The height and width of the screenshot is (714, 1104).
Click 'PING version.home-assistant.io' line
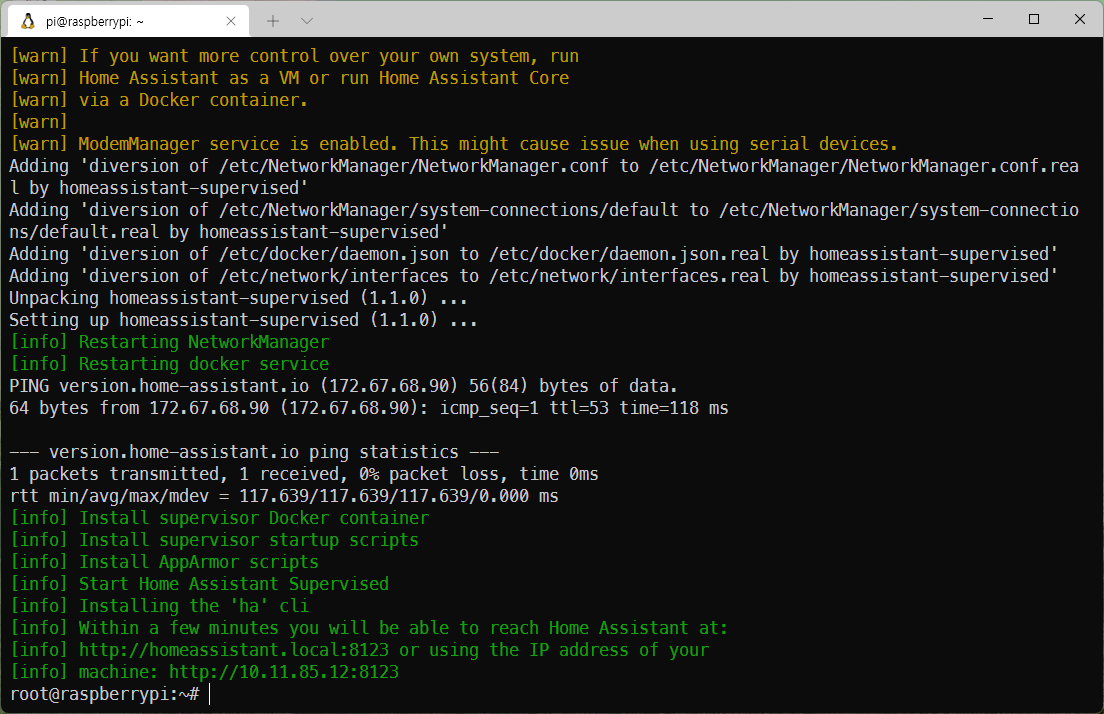coord(343,386)
